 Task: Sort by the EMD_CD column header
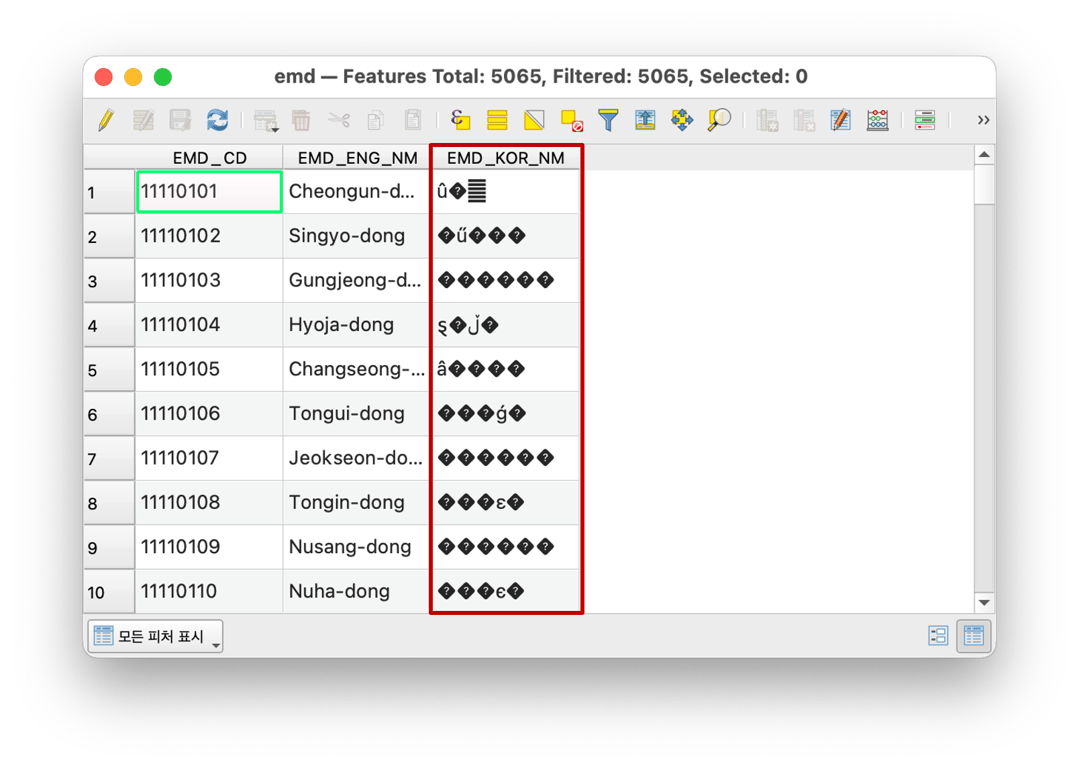(x=209, y=158)
